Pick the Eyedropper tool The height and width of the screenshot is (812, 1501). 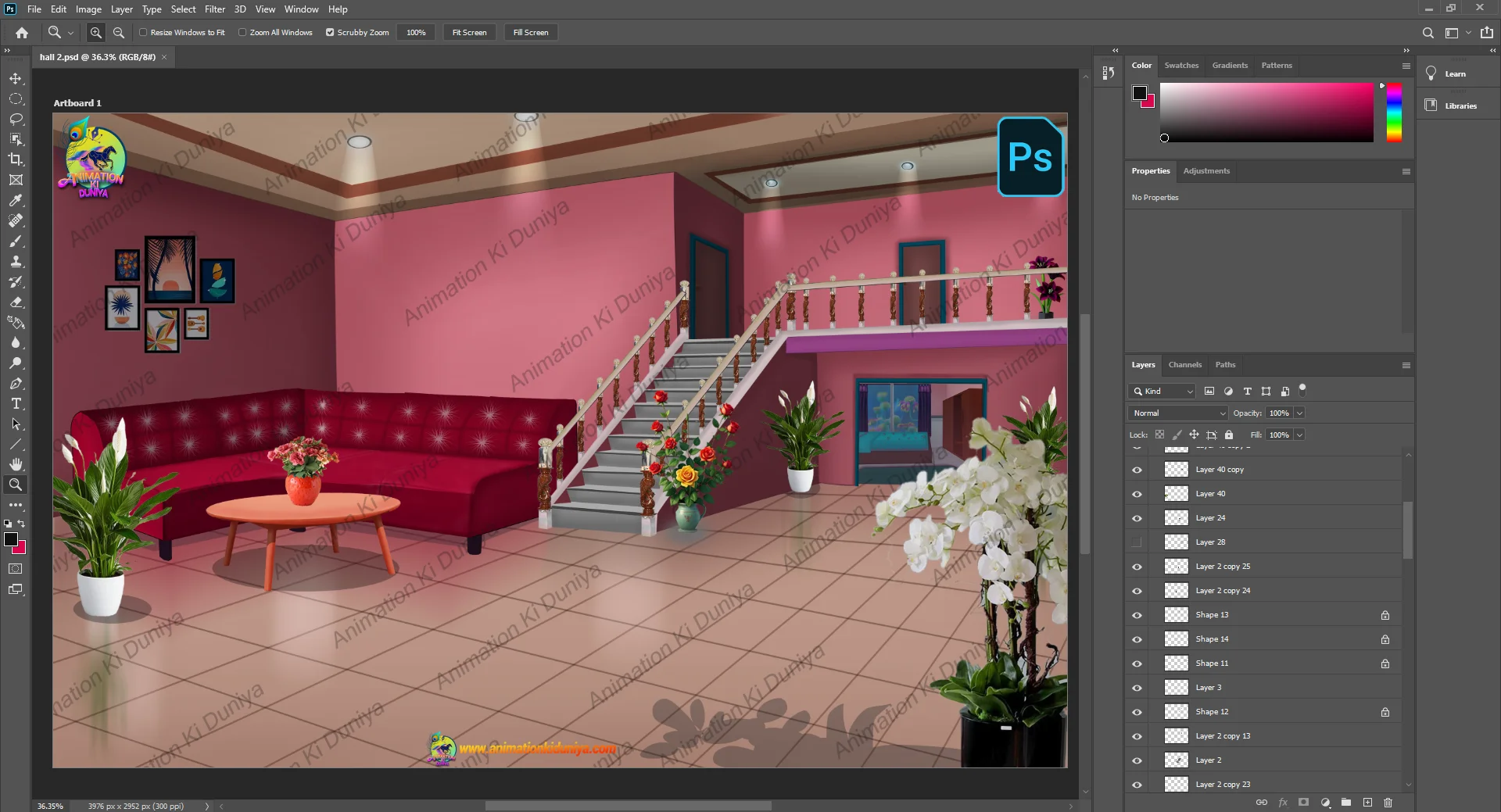pyautogui.click(x=16, y=200)
